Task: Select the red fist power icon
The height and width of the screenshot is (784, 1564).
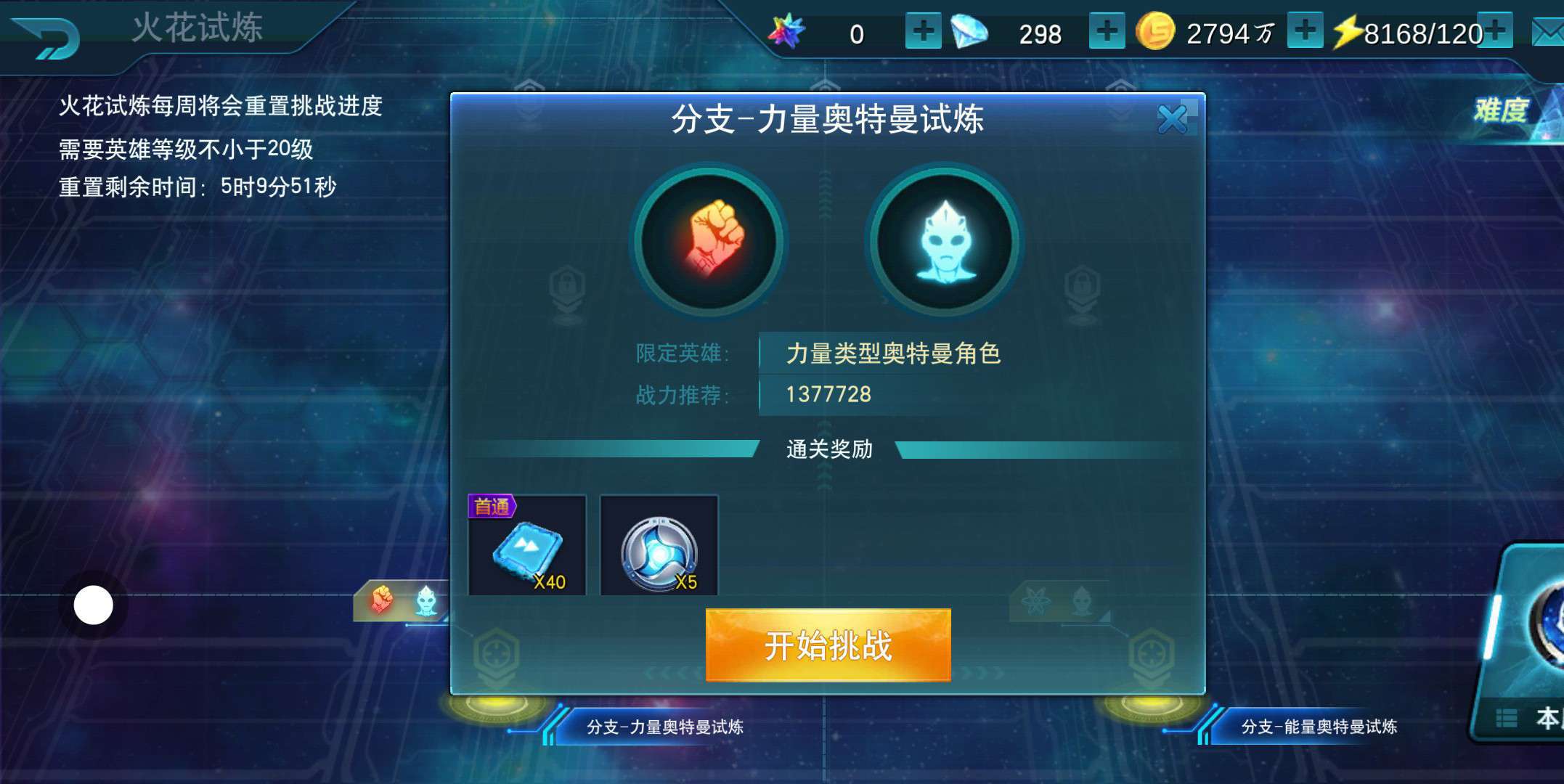Action: (709, 241)
